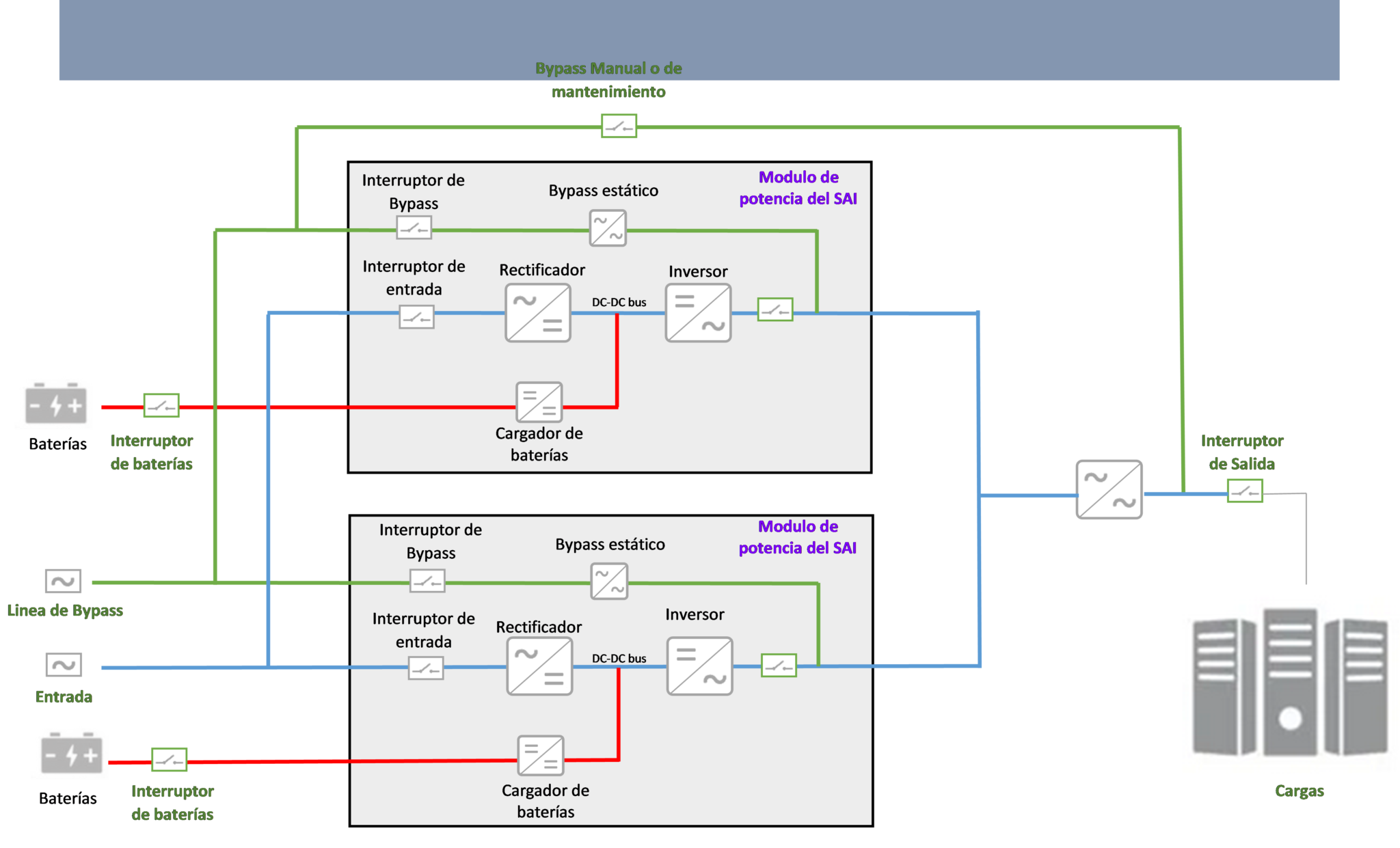The height and width of the screenshot is (848, 1400).
Task: Select upper module Interruptor de entrada switch symbol
Action: point(416,317)
